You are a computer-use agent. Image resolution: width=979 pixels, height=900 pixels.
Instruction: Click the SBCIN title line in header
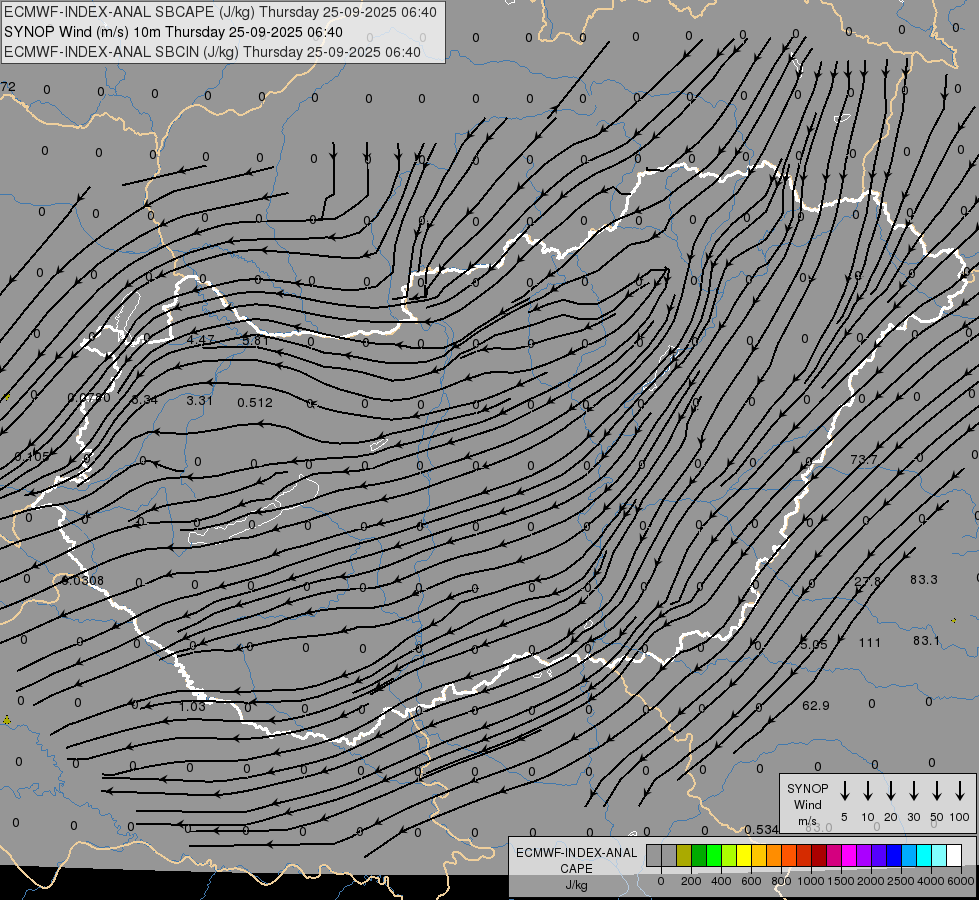click(212, 52)
